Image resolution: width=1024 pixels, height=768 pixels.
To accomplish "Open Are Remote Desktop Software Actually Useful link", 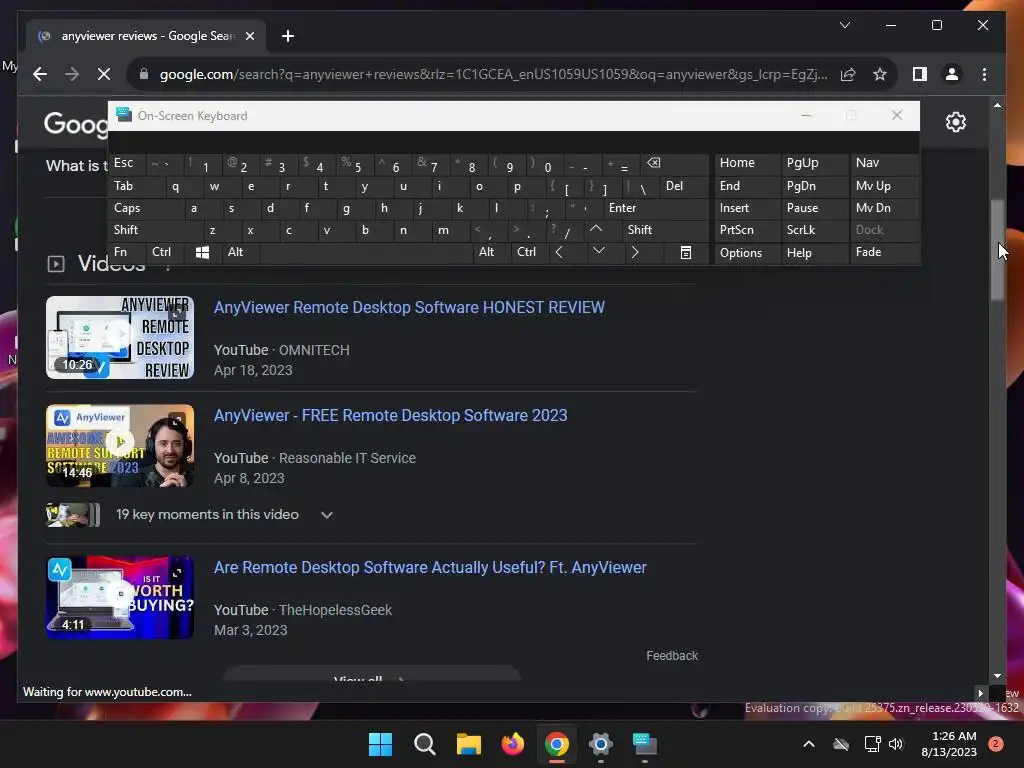I will tap(430, 568).
